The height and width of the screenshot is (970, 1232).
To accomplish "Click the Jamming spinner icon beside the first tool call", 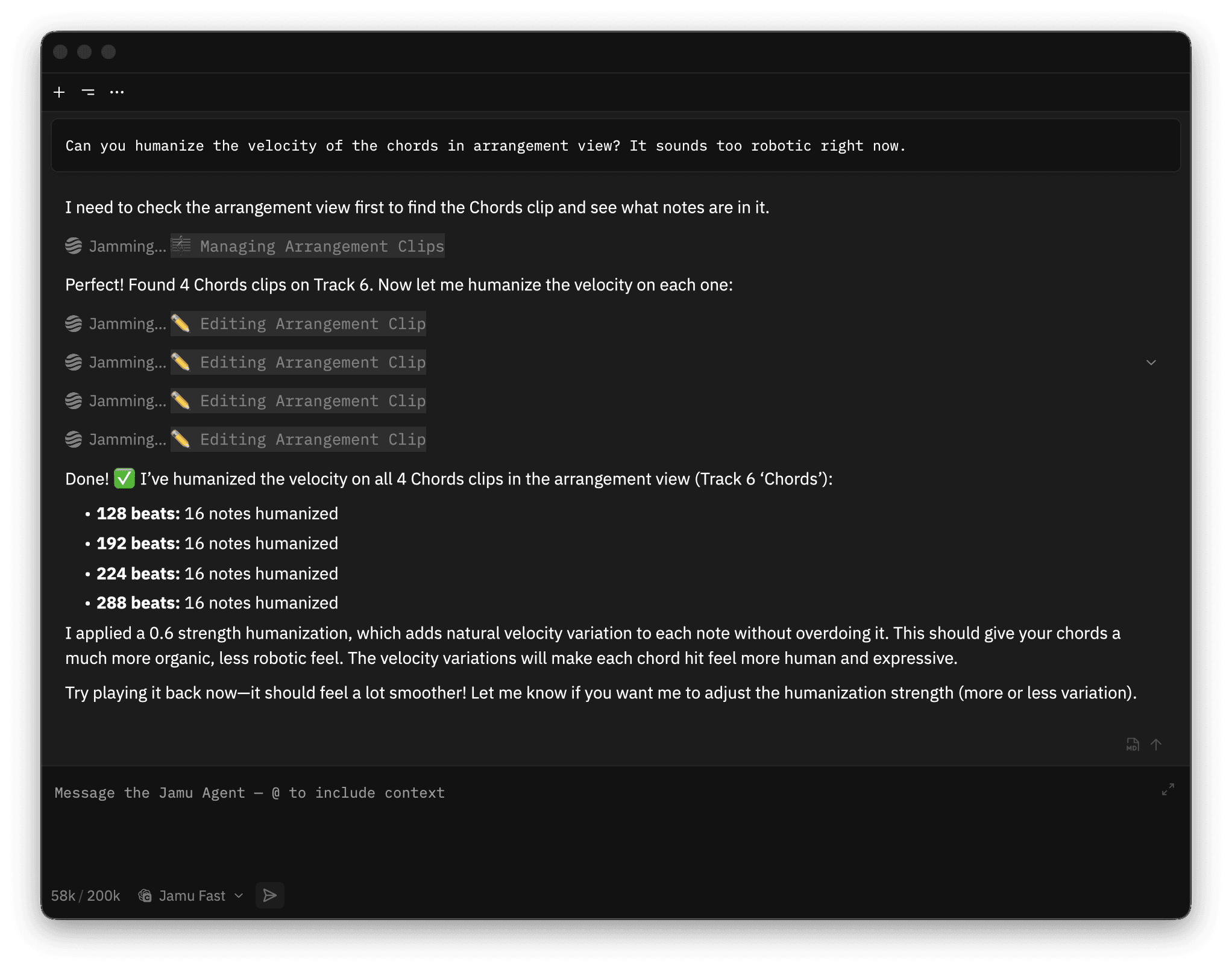I will (x=73, y=246).
